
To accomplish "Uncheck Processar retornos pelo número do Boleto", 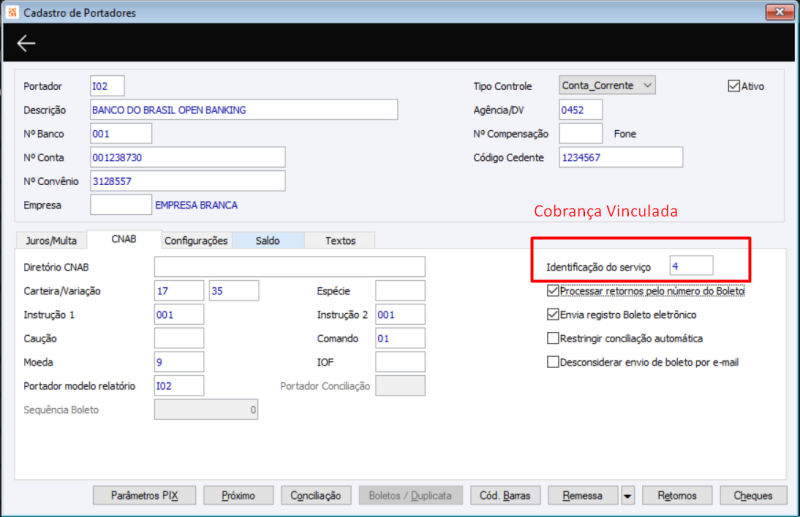I will tap(553, 291).
